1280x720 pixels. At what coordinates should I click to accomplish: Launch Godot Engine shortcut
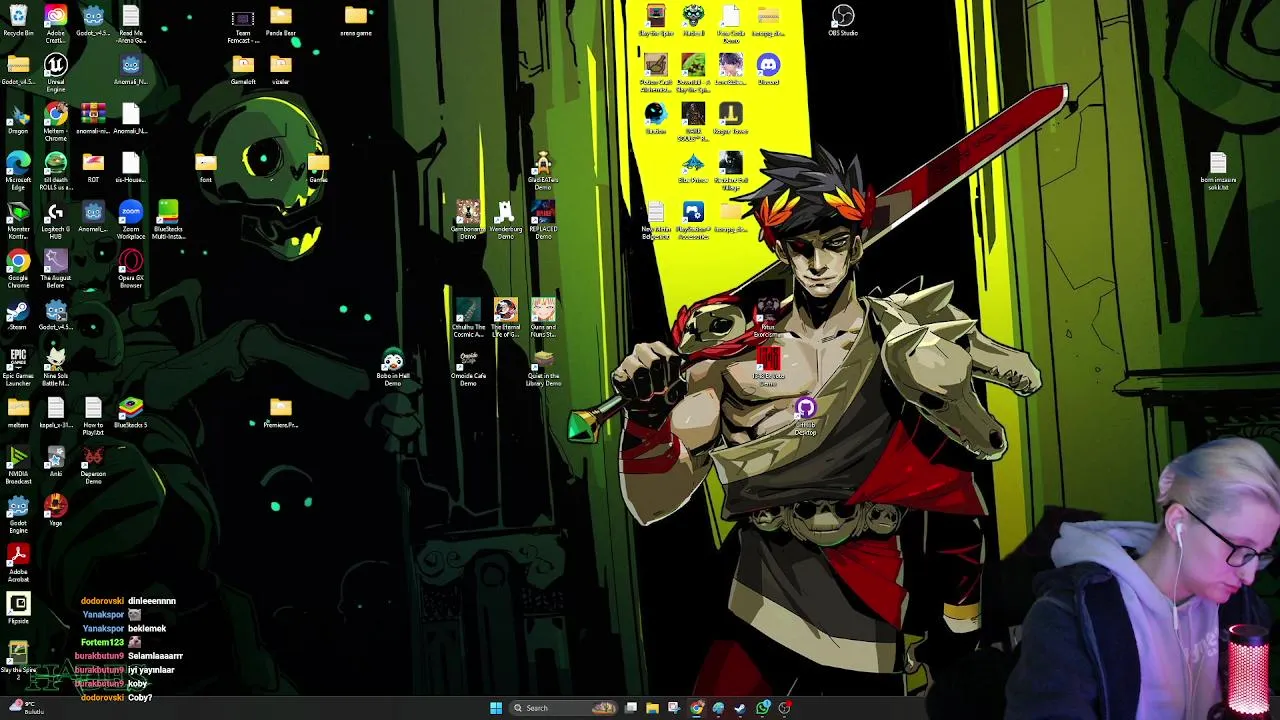click(18, 513)
